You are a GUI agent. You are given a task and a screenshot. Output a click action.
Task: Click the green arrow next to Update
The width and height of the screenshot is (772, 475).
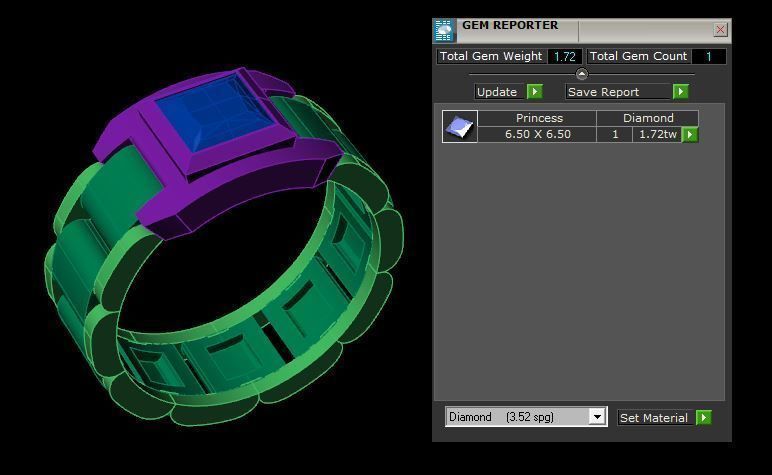tap(535, 92)
